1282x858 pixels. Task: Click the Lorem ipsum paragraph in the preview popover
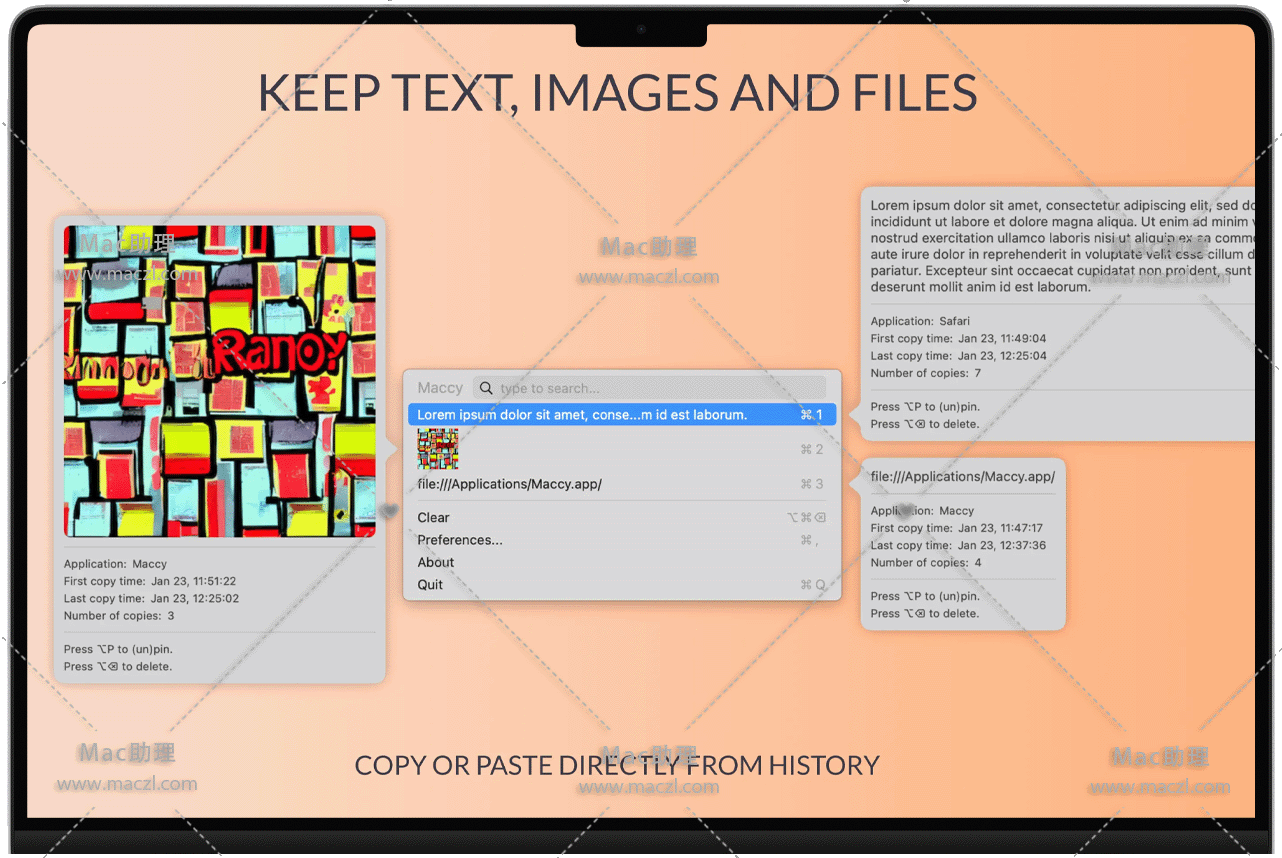(1060, 246)
